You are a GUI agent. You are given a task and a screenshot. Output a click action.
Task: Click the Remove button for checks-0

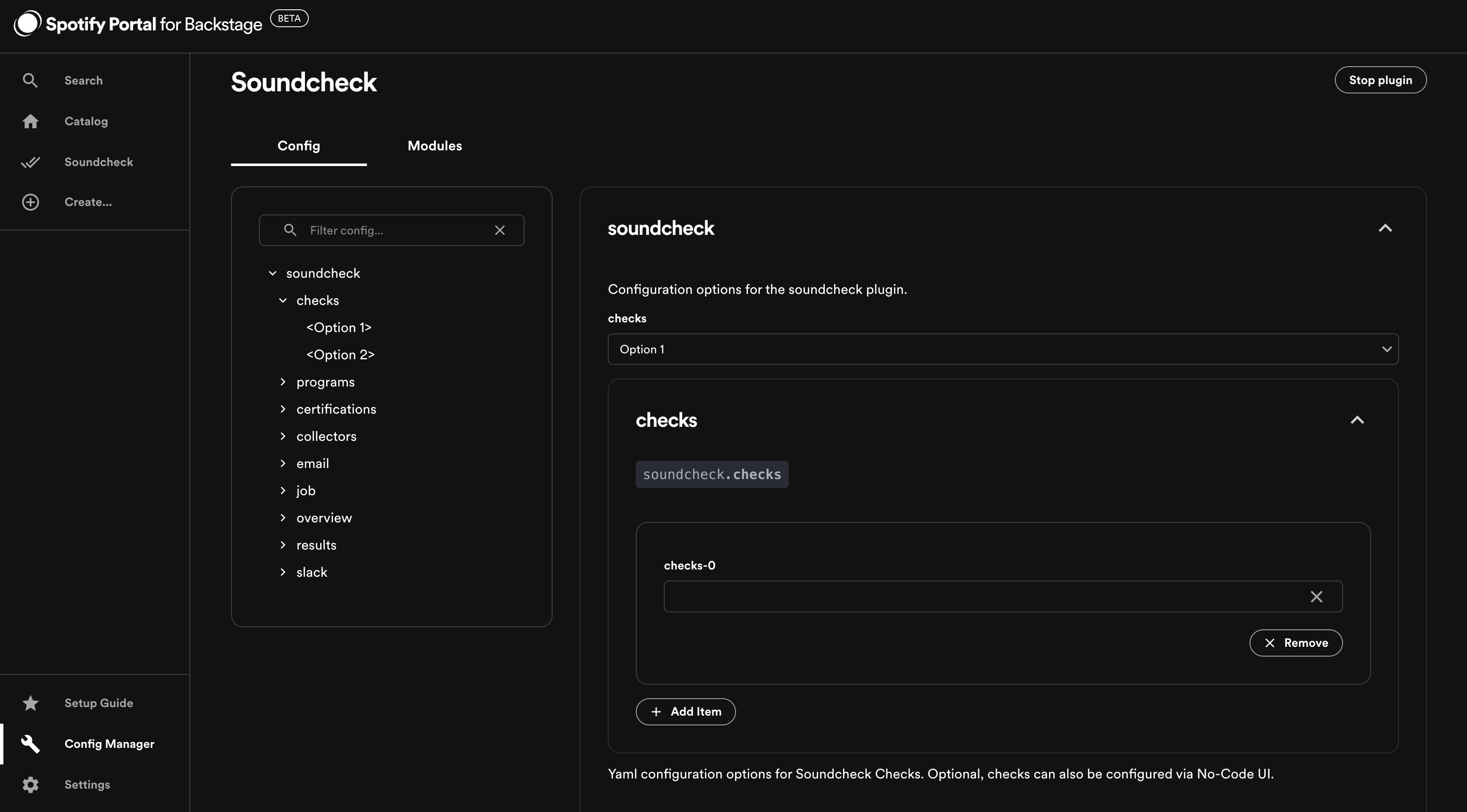point(1295,643)
